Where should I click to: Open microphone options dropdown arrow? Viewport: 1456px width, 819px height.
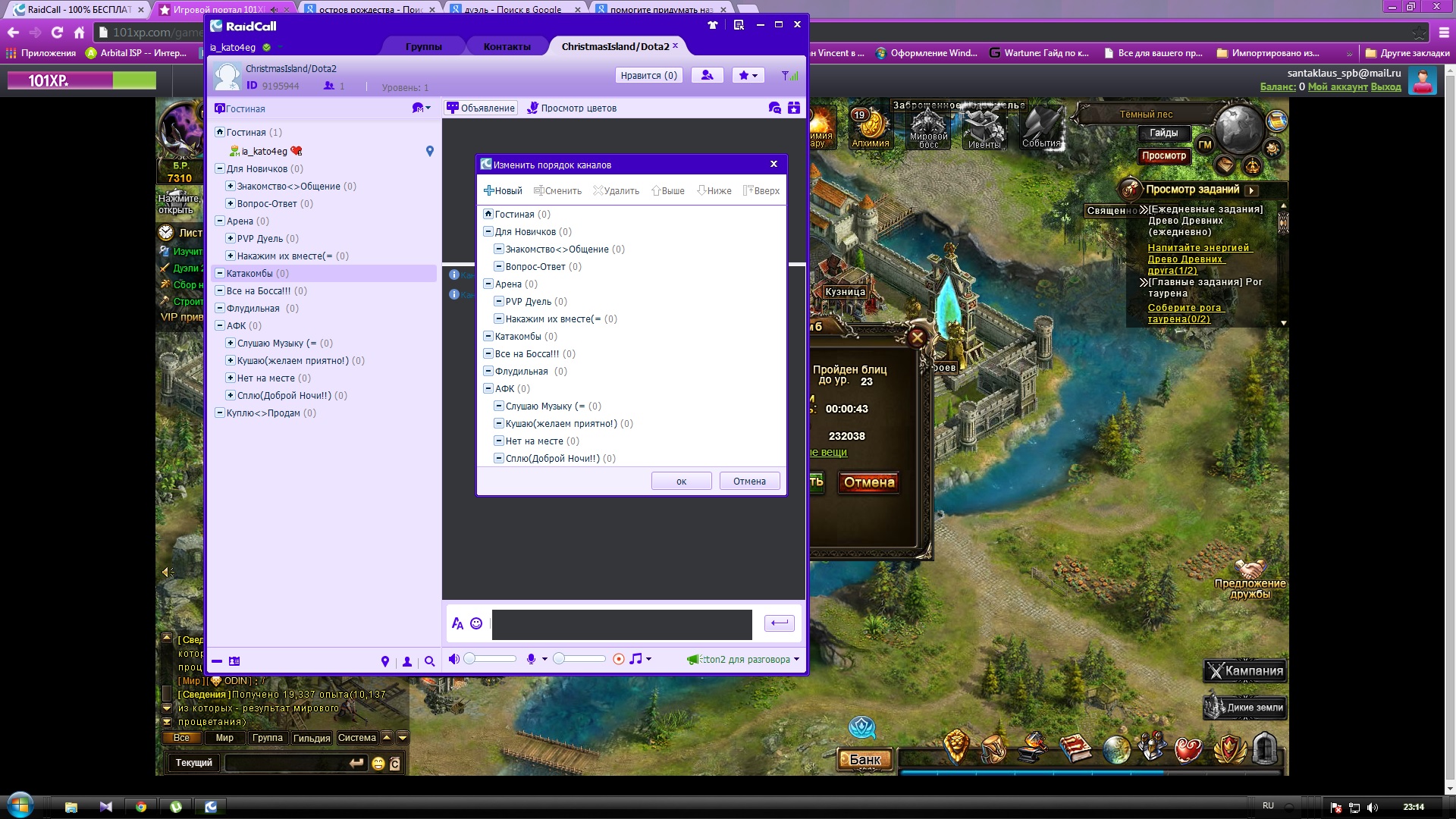point(544,659)
